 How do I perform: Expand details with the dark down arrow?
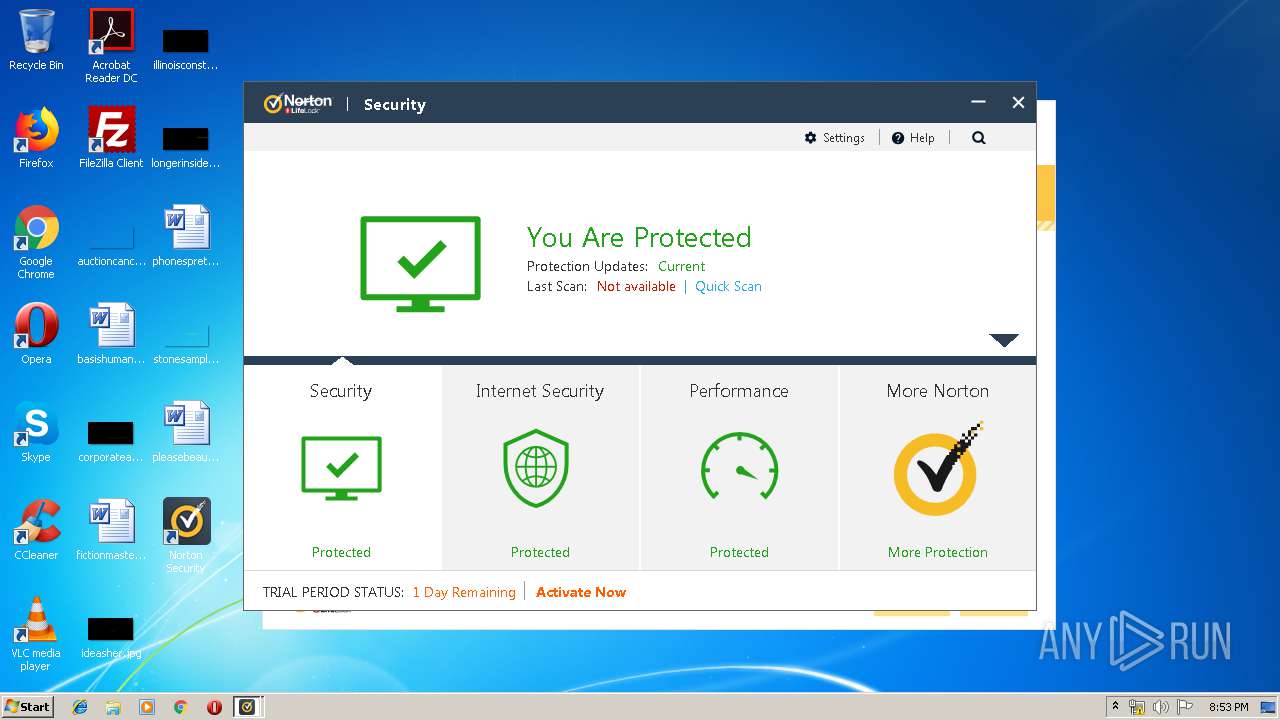(x=1004, y=340)
